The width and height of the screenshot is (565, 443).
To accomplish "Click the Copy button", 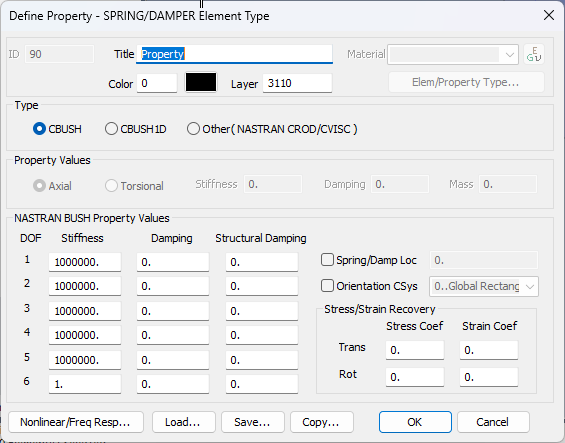I will tap(322, 422).
